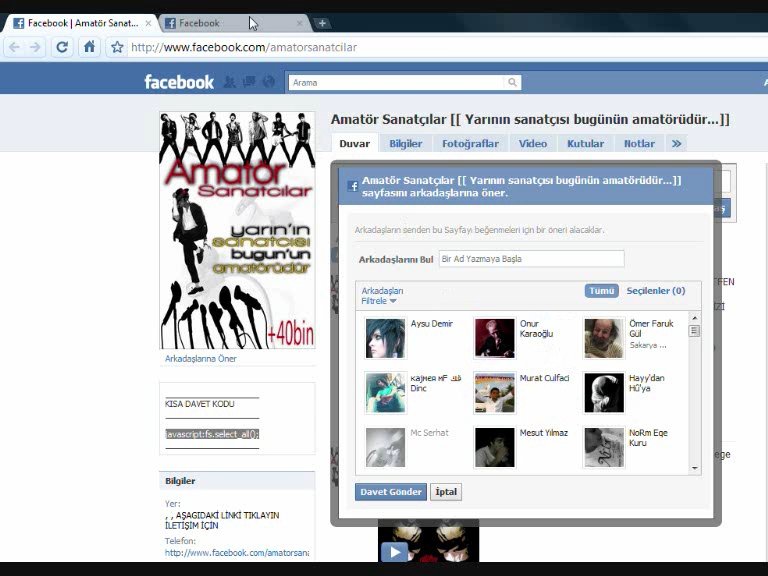Click the facebook.com/amatorsan link under Telefon
768x576 pixels.
pos(237,552)
